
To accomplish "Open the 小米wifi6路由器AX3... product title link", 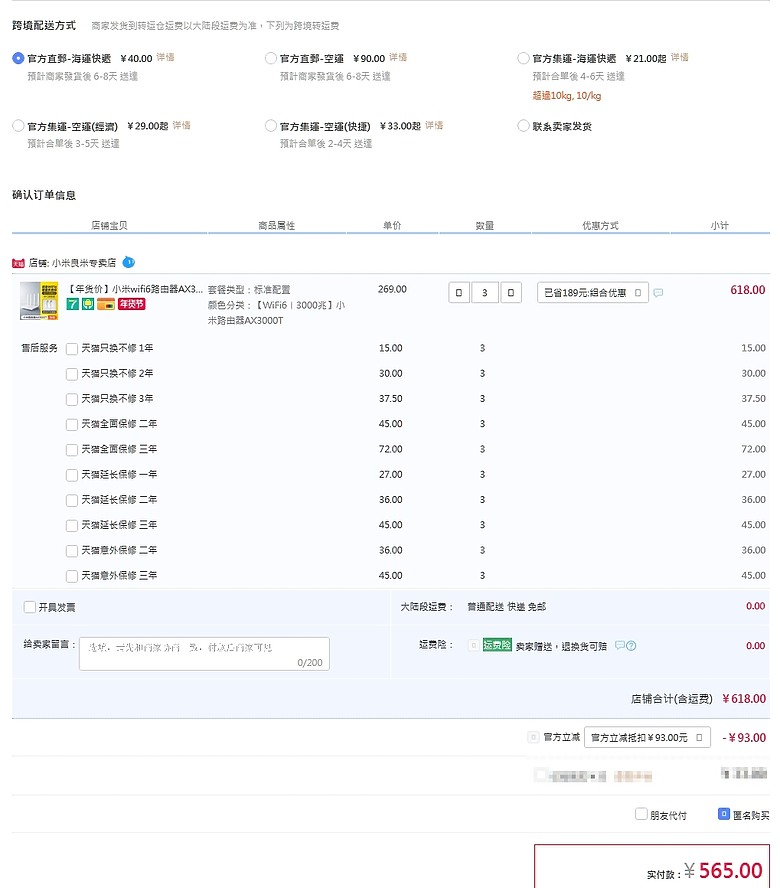I will coord(135,289).
